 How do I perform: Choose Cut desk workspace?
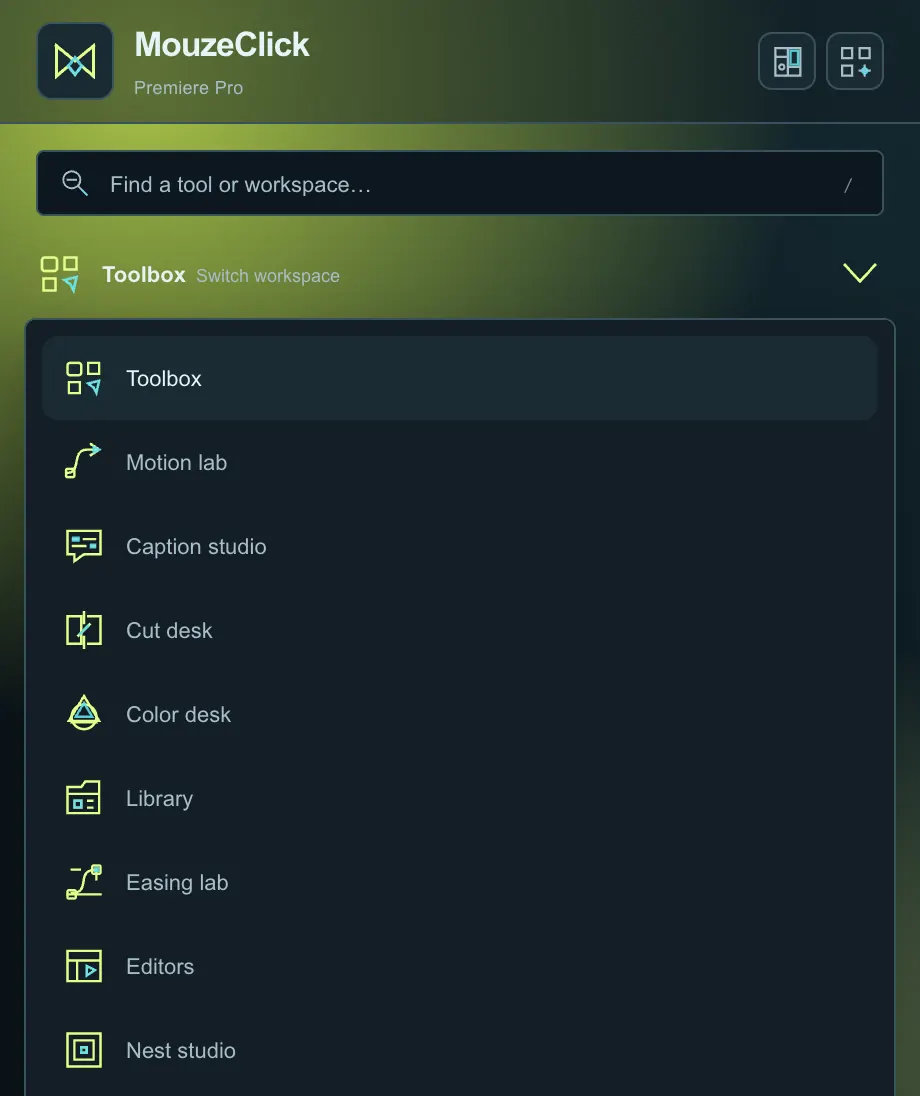(460, 630)
